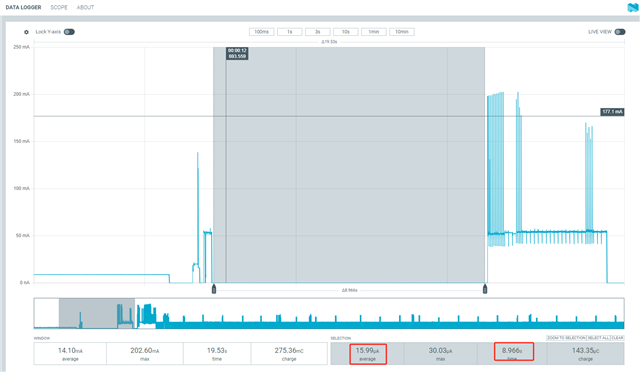Click the right selection handle marker
This screenshot has height=372, width=640.
click(x=485, y=289)
